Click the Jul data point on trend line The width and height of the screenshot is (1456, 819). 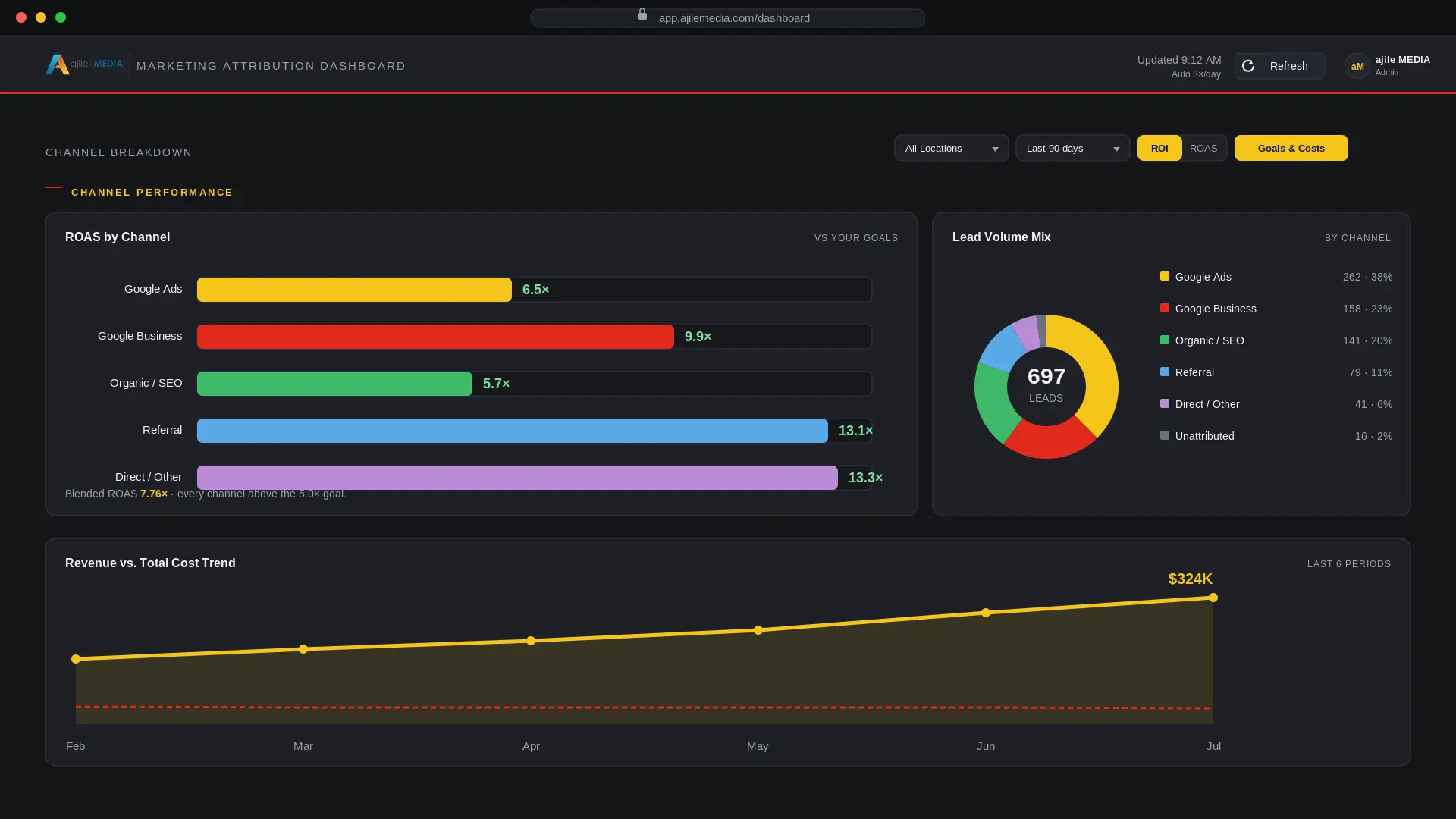(x=1213, y=598)
